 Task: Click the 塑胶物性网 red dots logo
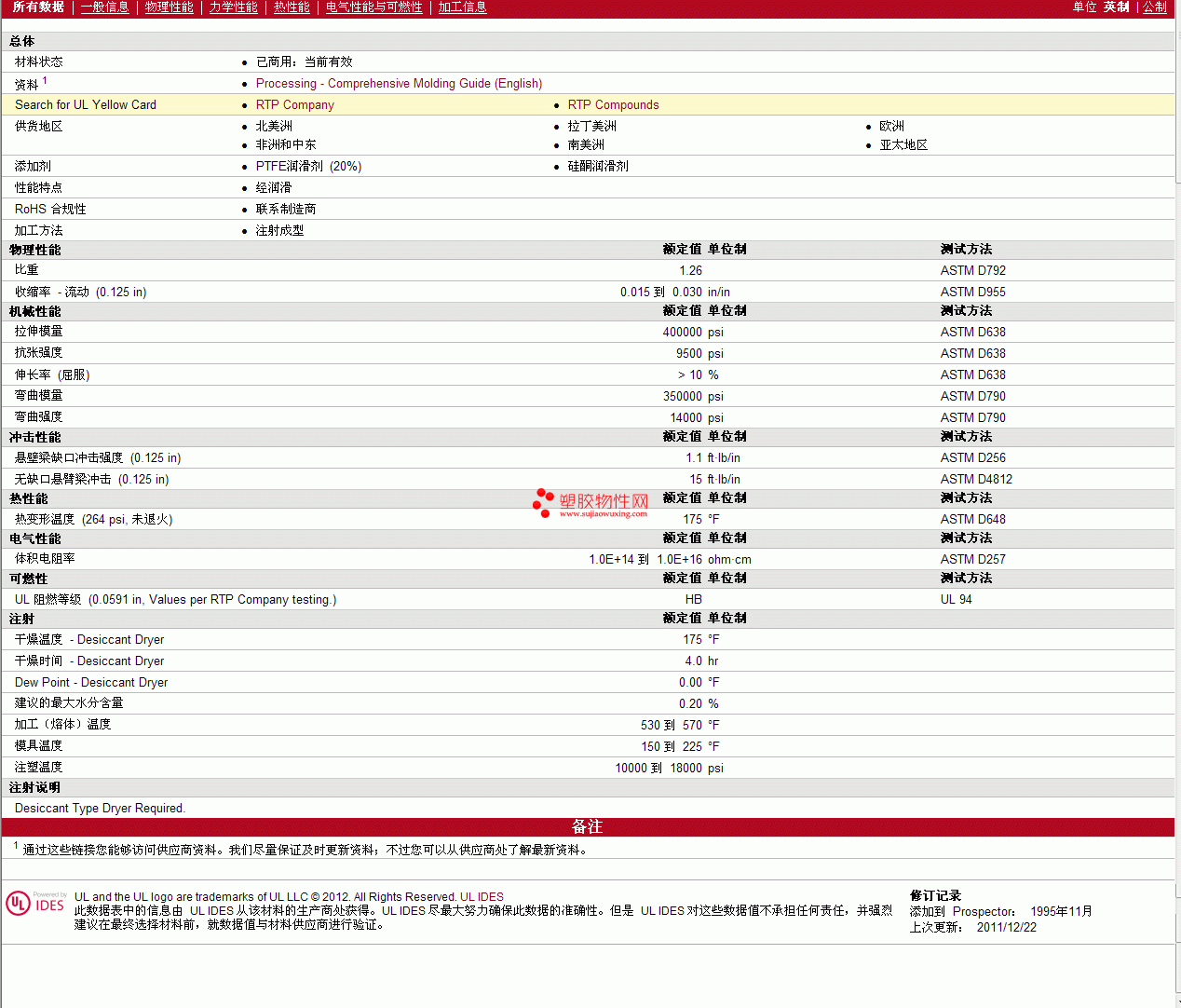point(543,502)
